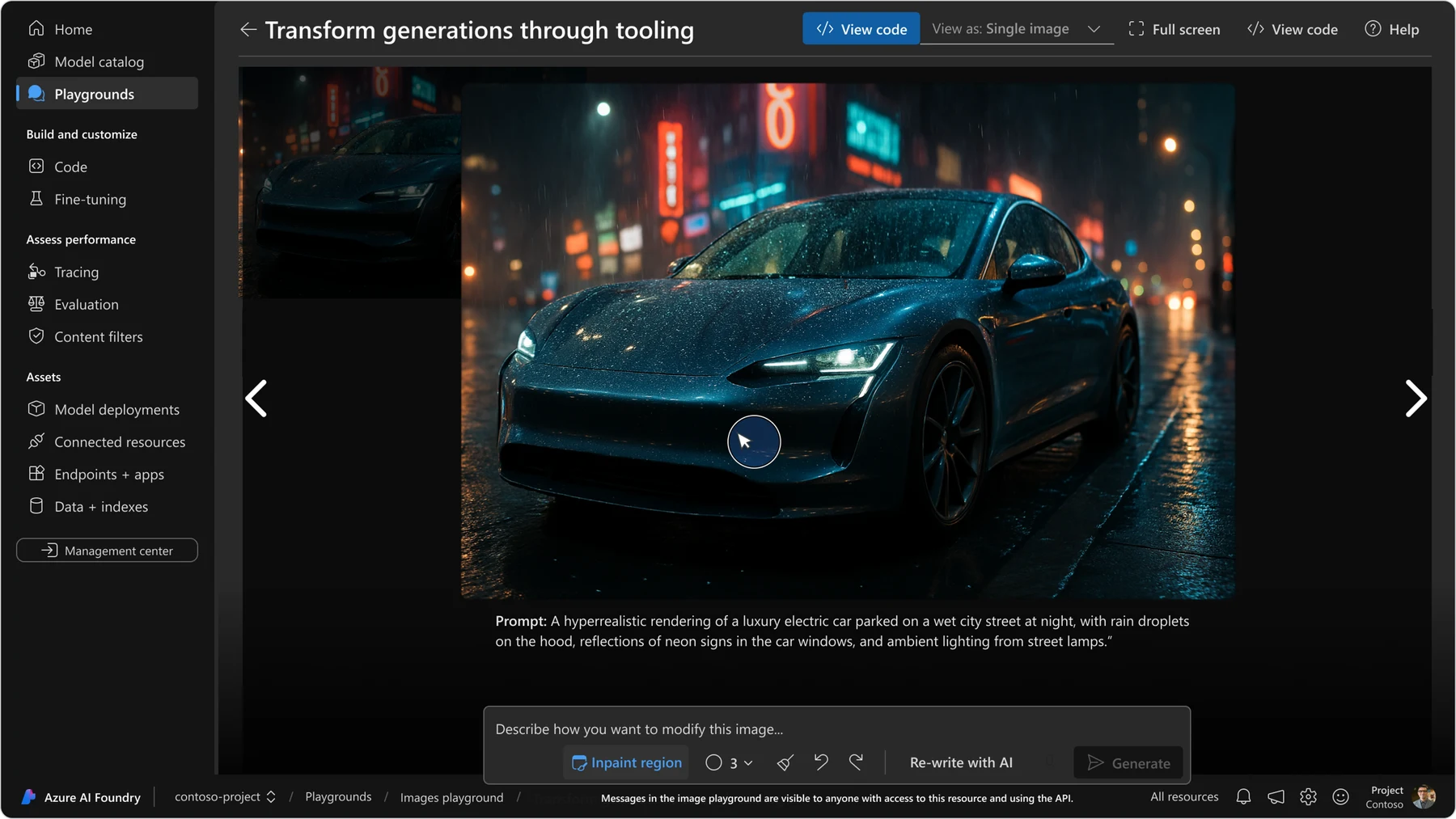Open the Model catalog
1456x819 pixels.
click(x=107, y=61)
